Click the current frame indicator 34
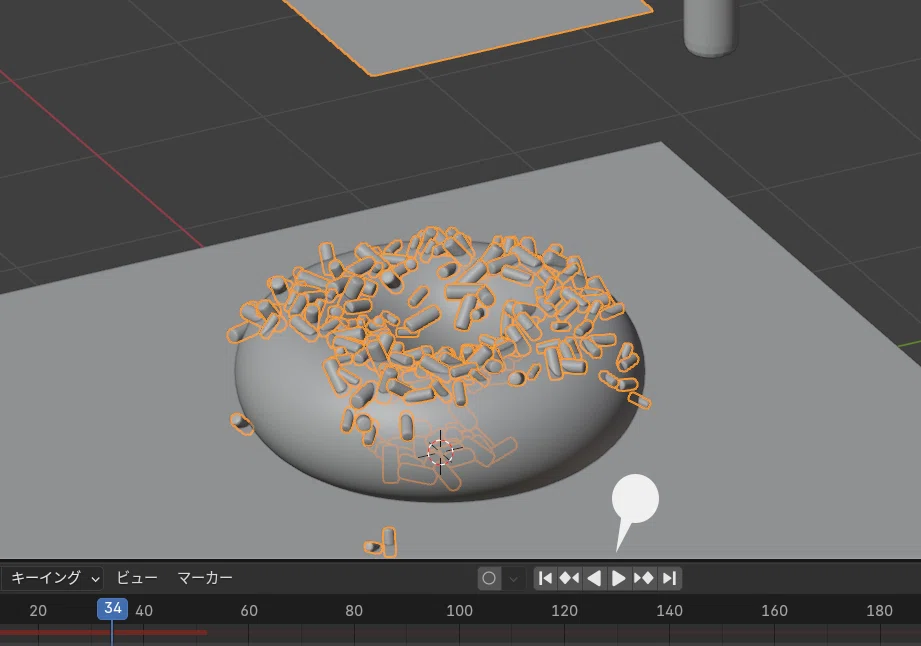 tap(112, 608)
